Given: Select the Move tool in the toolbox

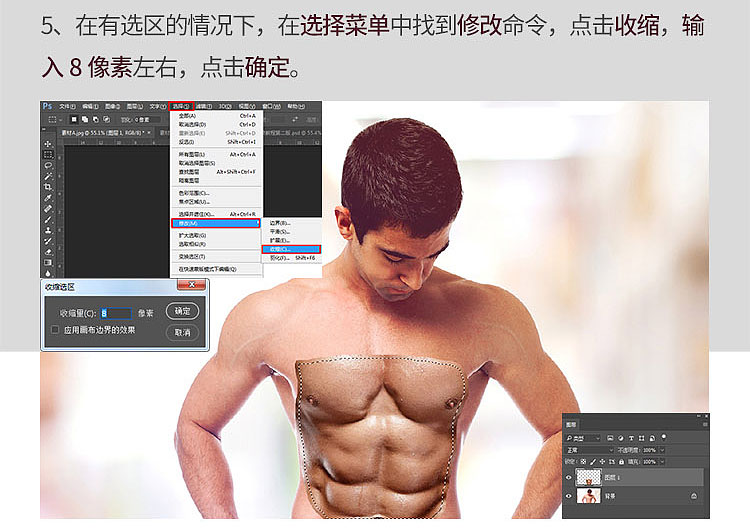Looking at the screenshot, I should 48,144.
